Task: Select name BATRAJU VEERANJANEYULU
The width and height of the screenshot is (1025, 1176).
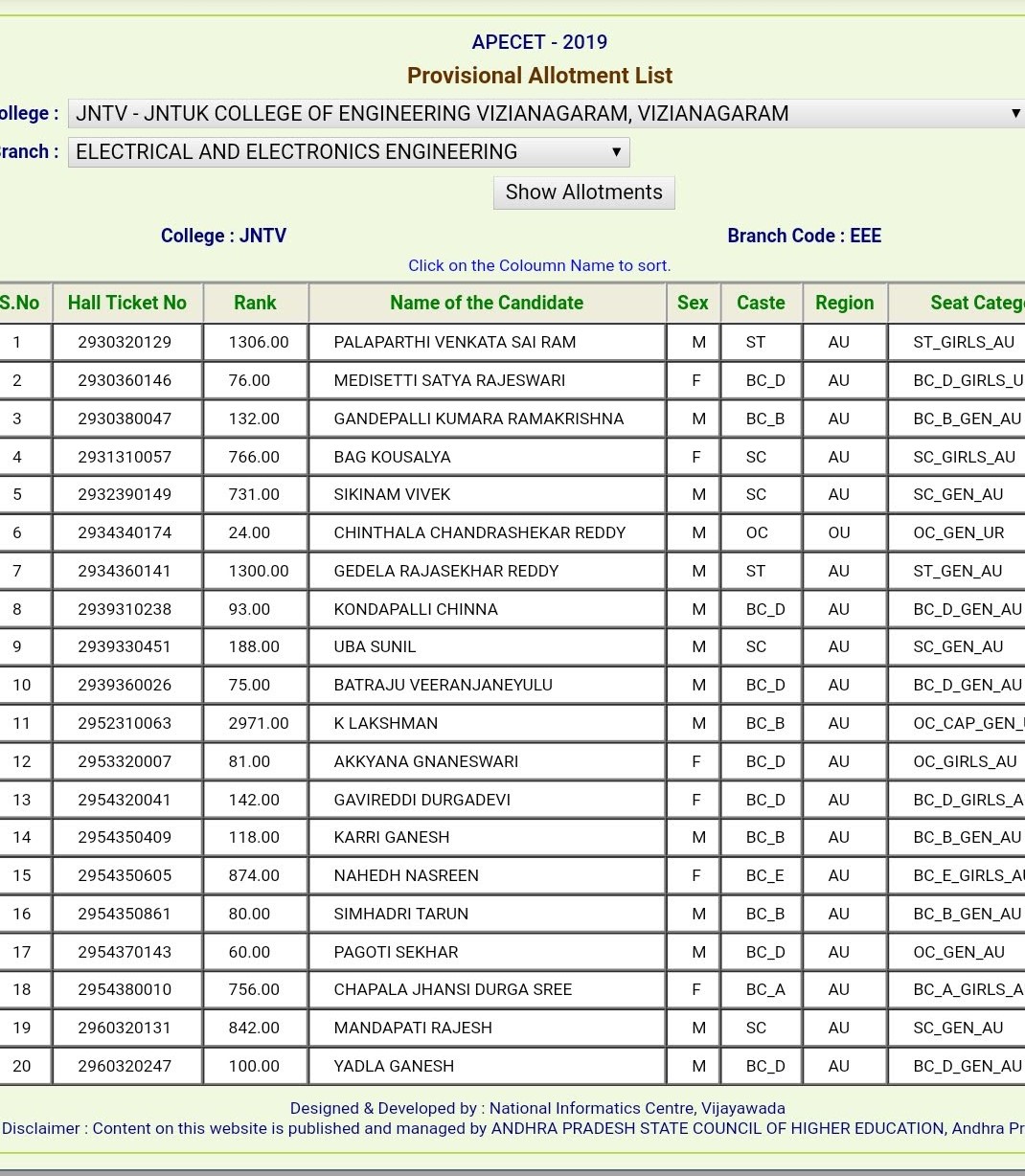Action: (x=443, y=685)
